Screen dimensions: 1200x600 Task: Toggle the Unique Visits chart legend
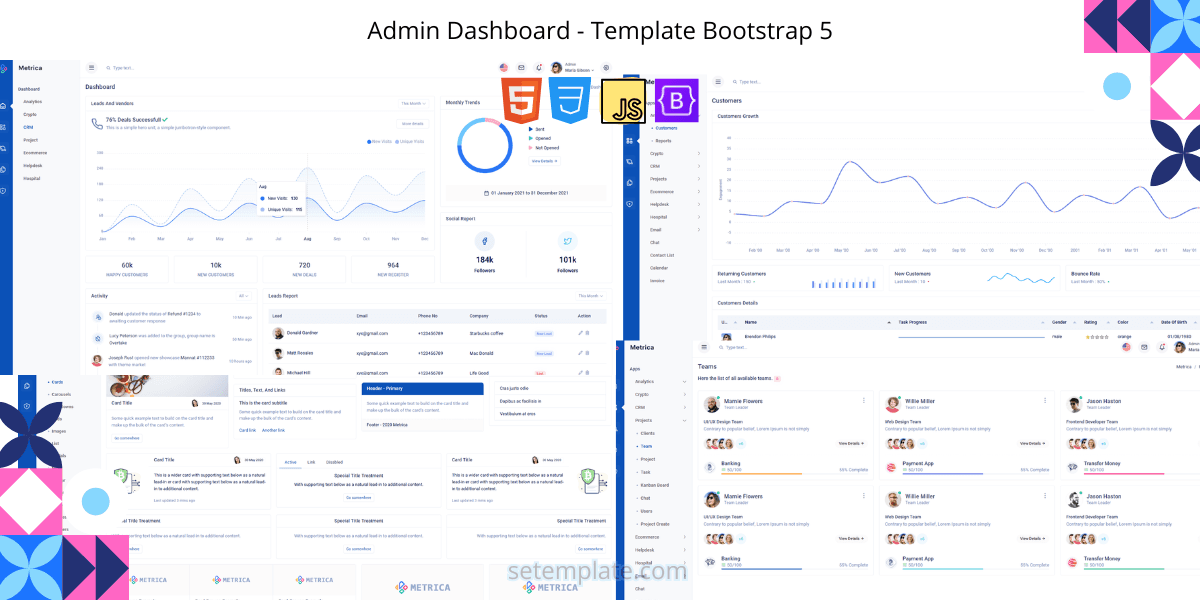(412, 142)
